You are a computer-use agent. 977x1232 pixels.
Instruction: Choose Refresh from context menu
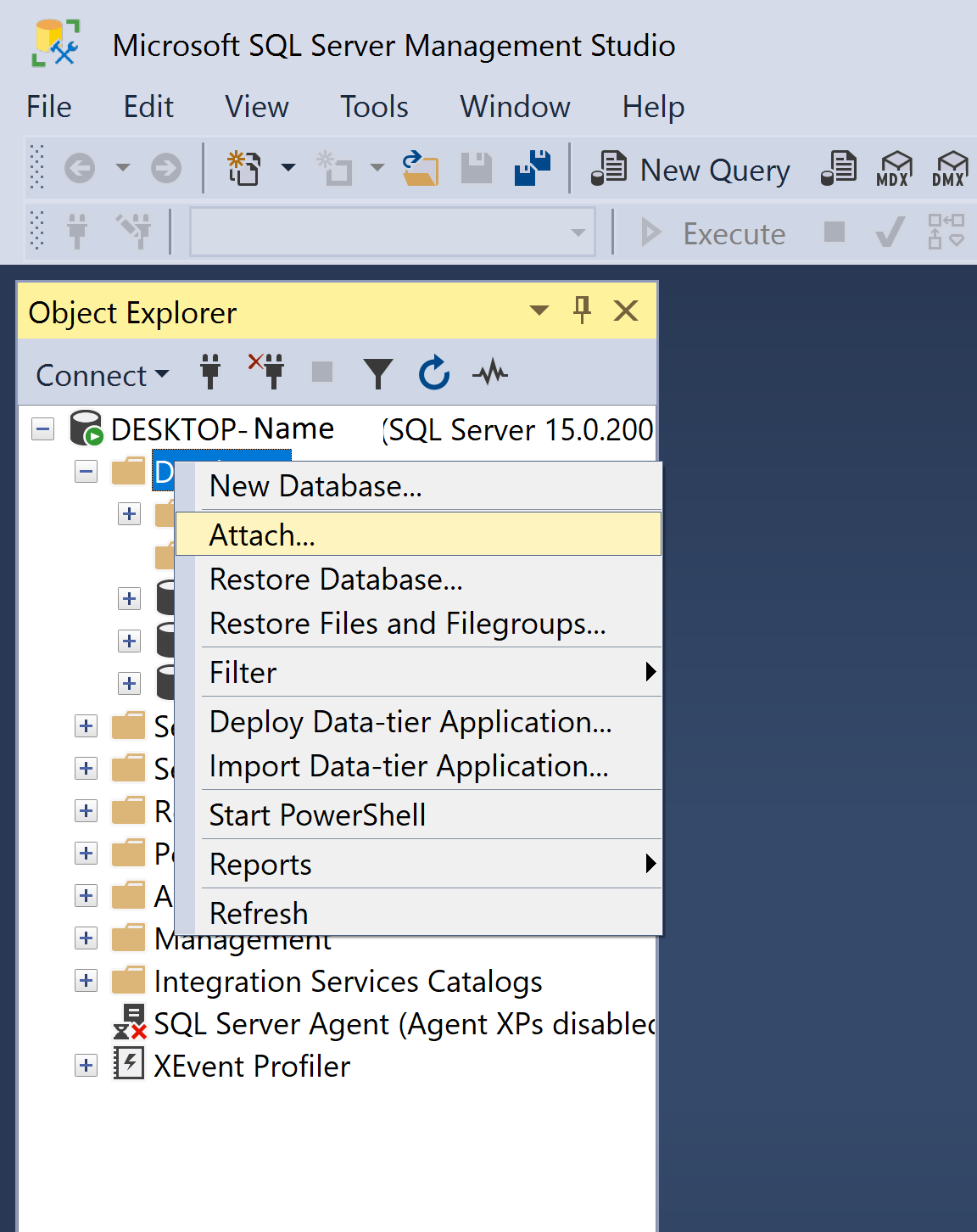tap(419, 913)
